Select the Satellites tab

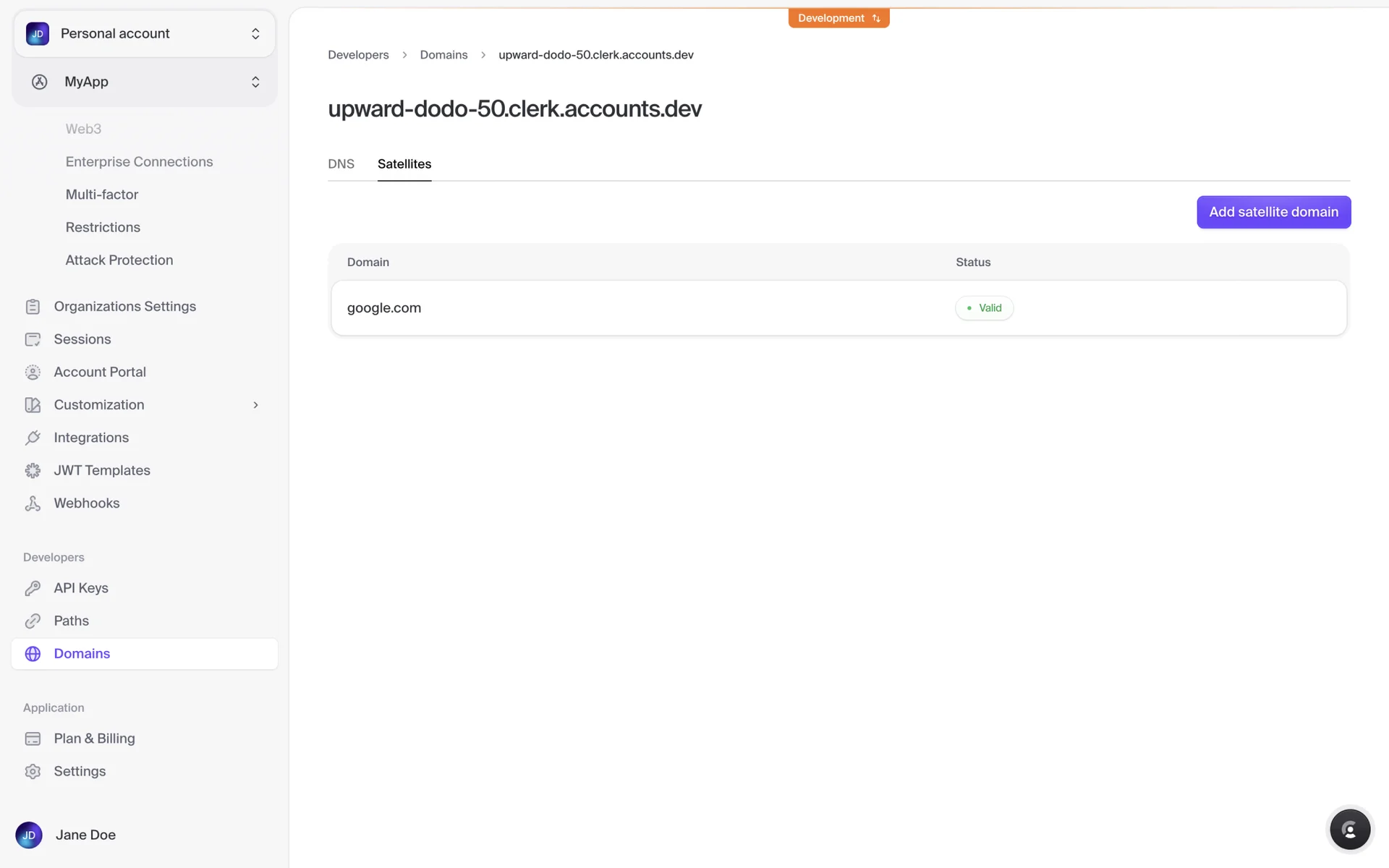[x=404, y=164]
